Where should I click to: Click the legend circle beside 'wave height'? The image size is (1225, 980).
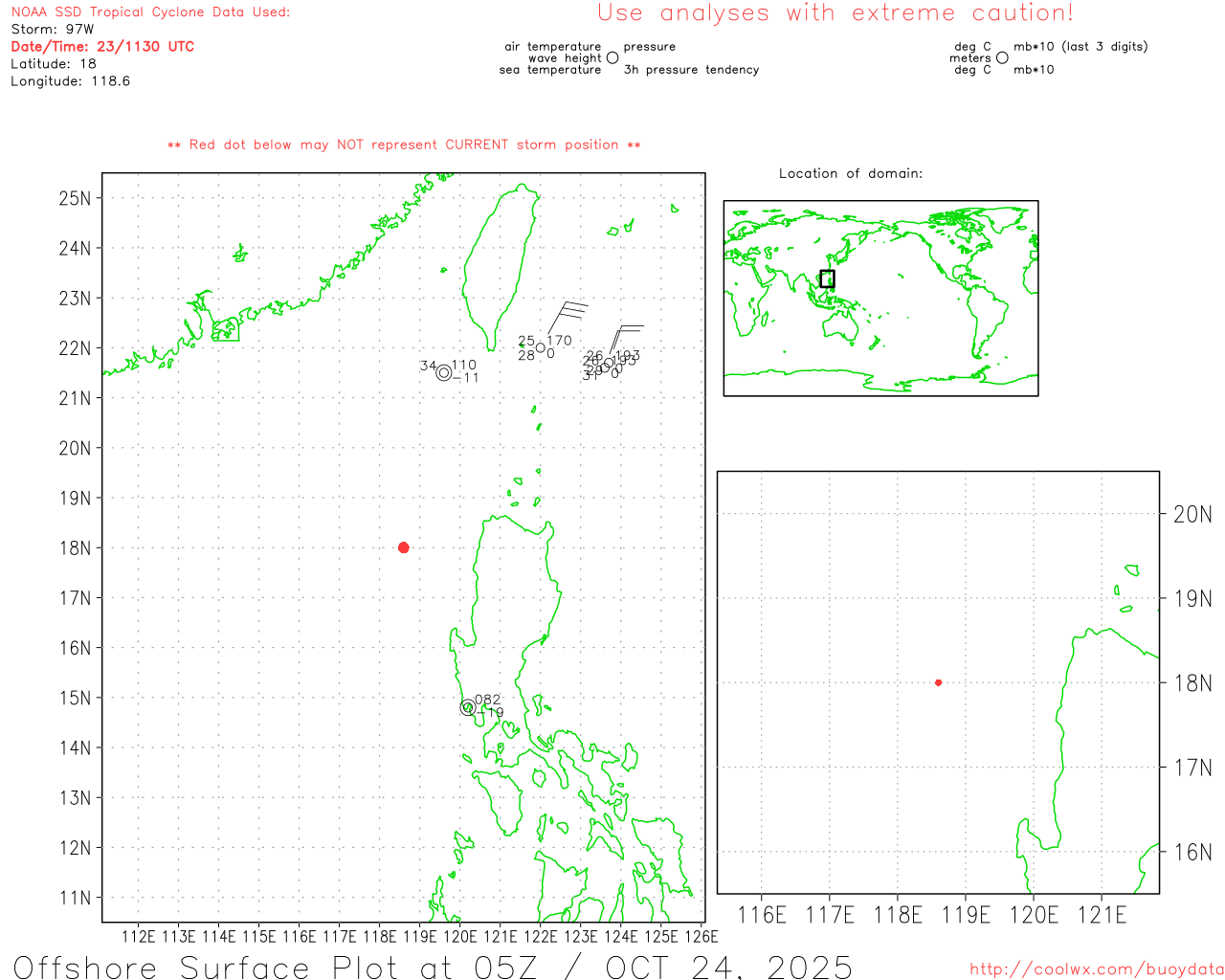pos(612,57)
